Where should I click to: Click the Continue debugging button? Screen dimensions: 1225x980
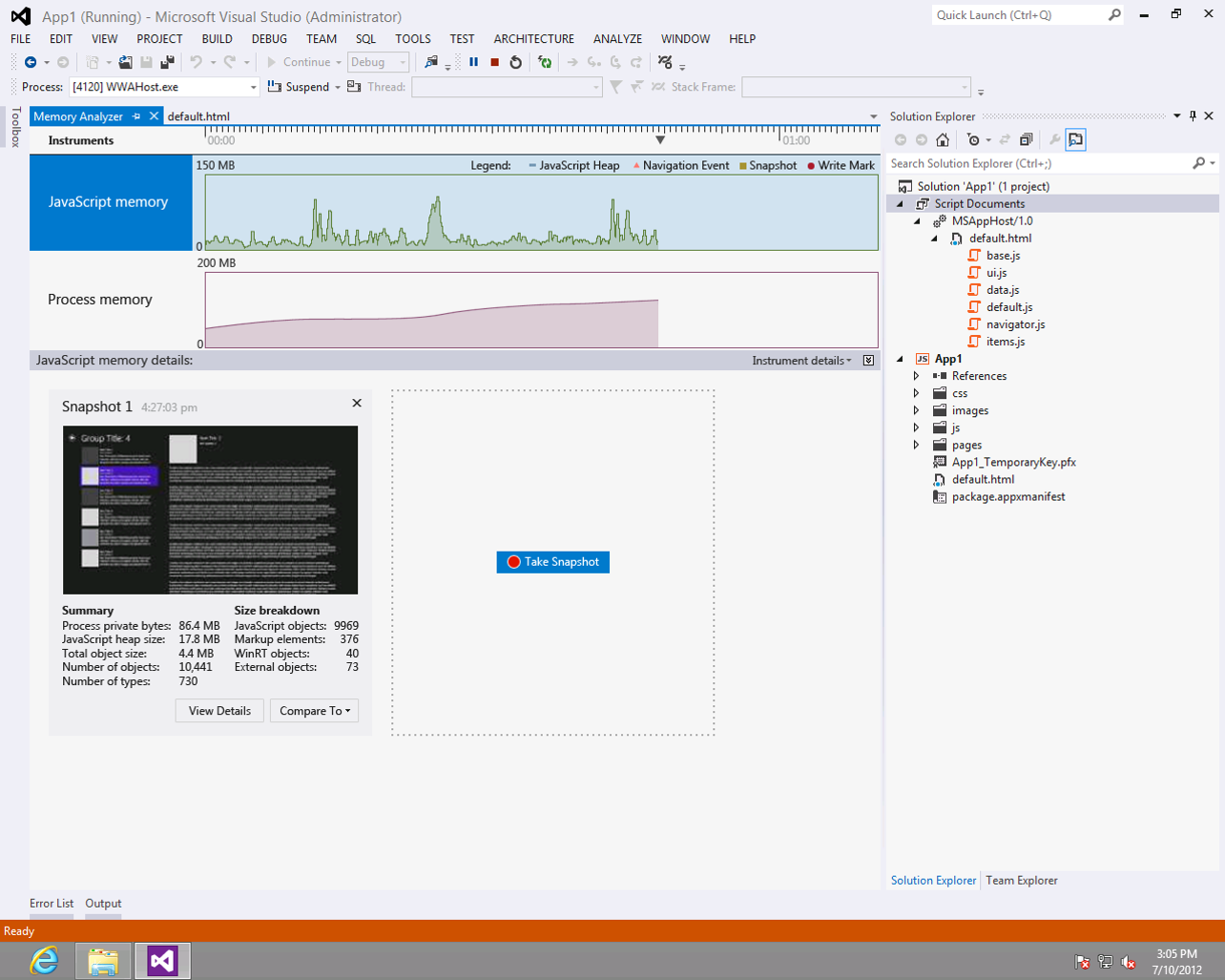[x=298, y=63]
